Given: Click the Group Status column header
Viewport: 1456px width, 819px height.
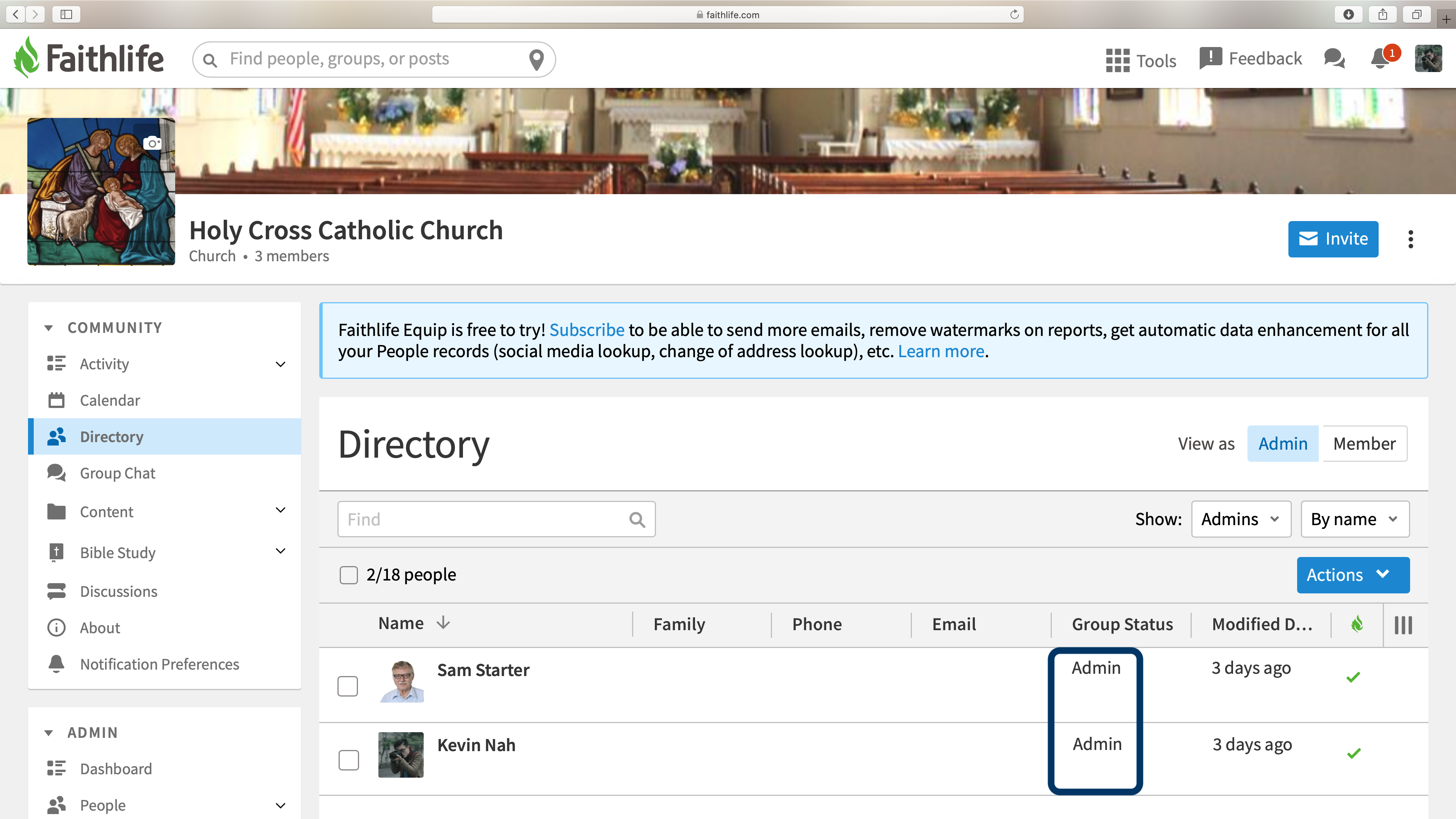Looking at the screenshot, I should (x=1122, y=624).
